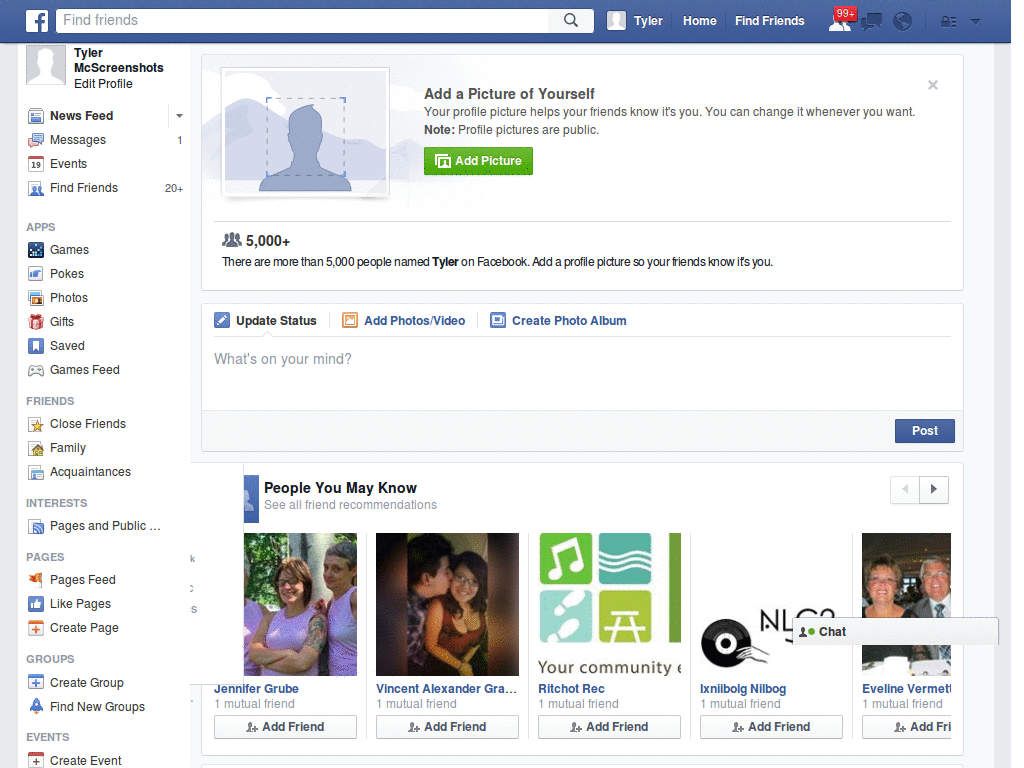Add Jennifer Grube as friend
The width and height of the screenshot is (1024, 768).
[x=285, y=727]
